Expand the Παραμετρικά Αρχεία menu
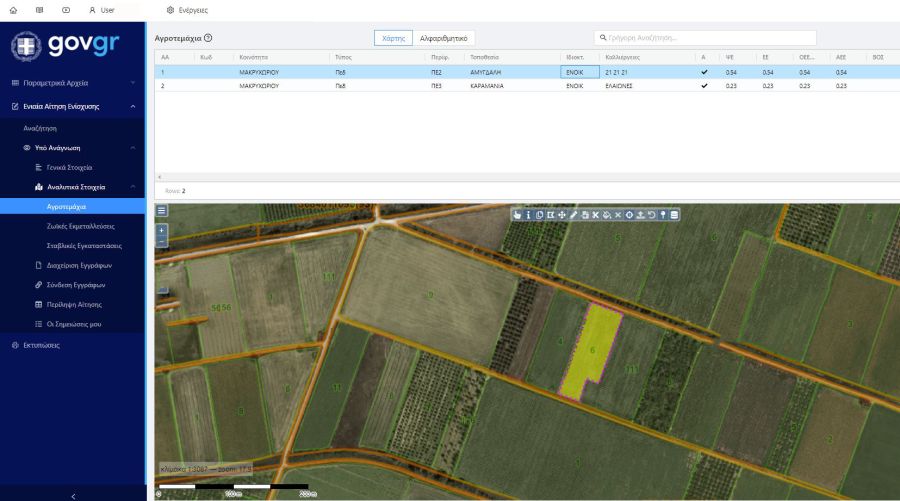The width and height of the screenshot is (900, 501). click(133, 83)
